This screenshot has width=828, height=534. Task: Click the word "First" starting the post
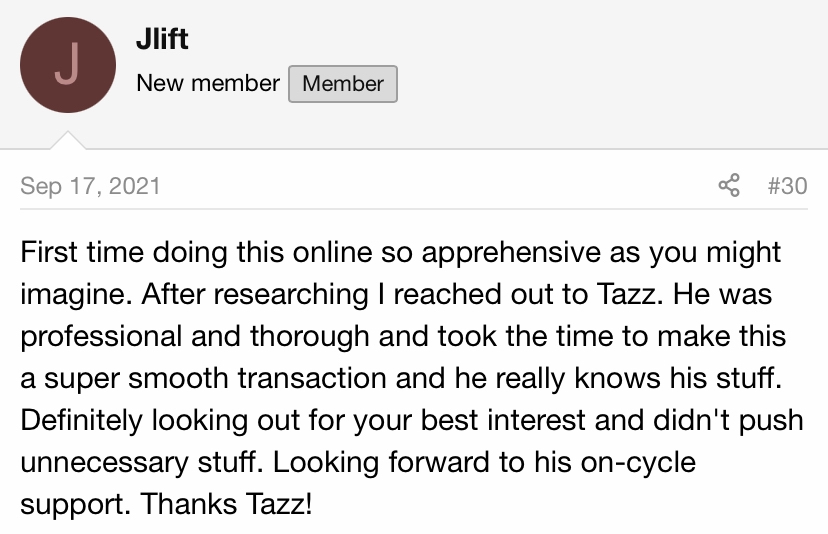(x=49, y=252)
